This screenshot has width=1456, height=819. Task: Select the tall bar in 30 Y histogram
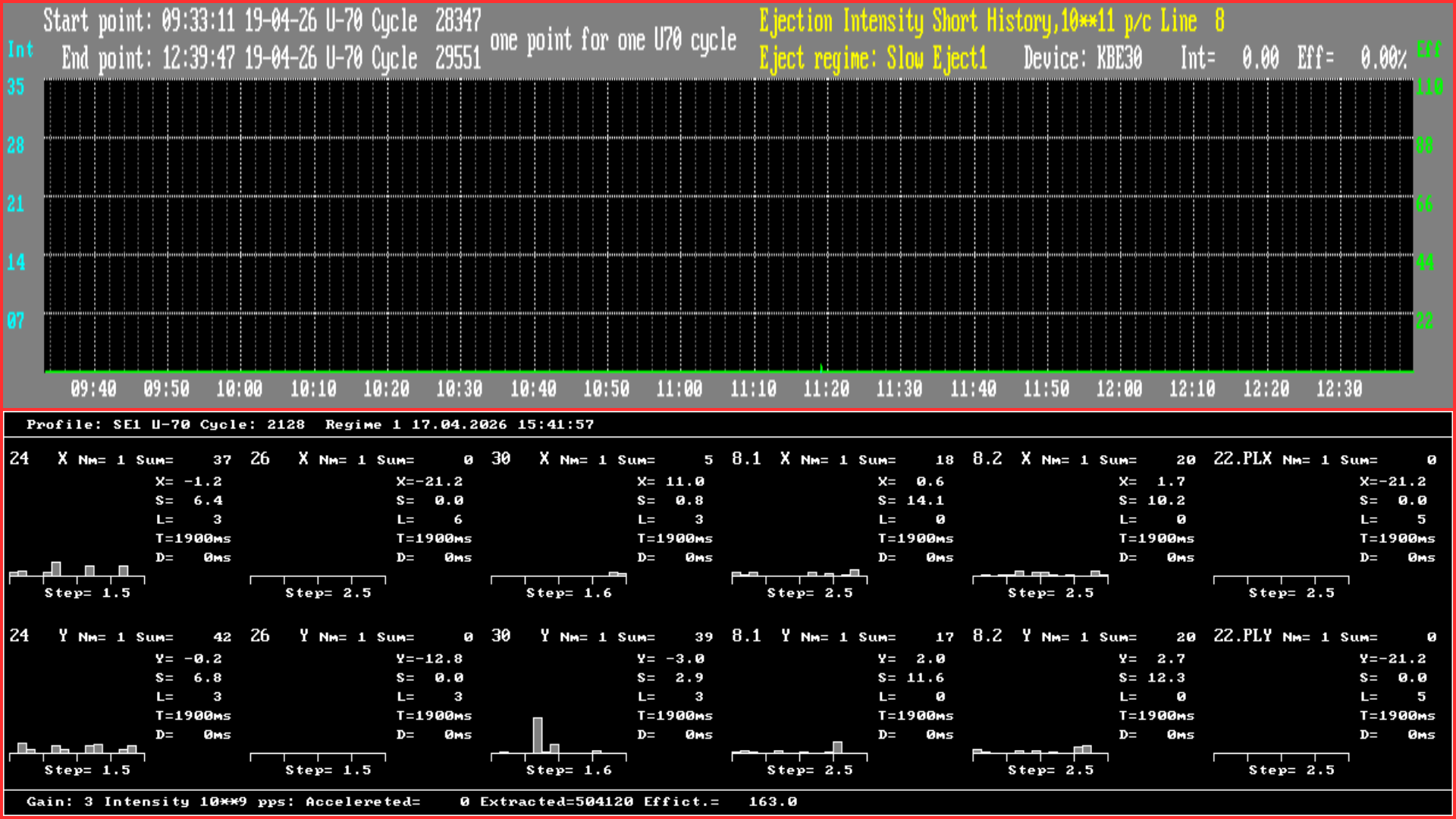[x=538, y=735]
